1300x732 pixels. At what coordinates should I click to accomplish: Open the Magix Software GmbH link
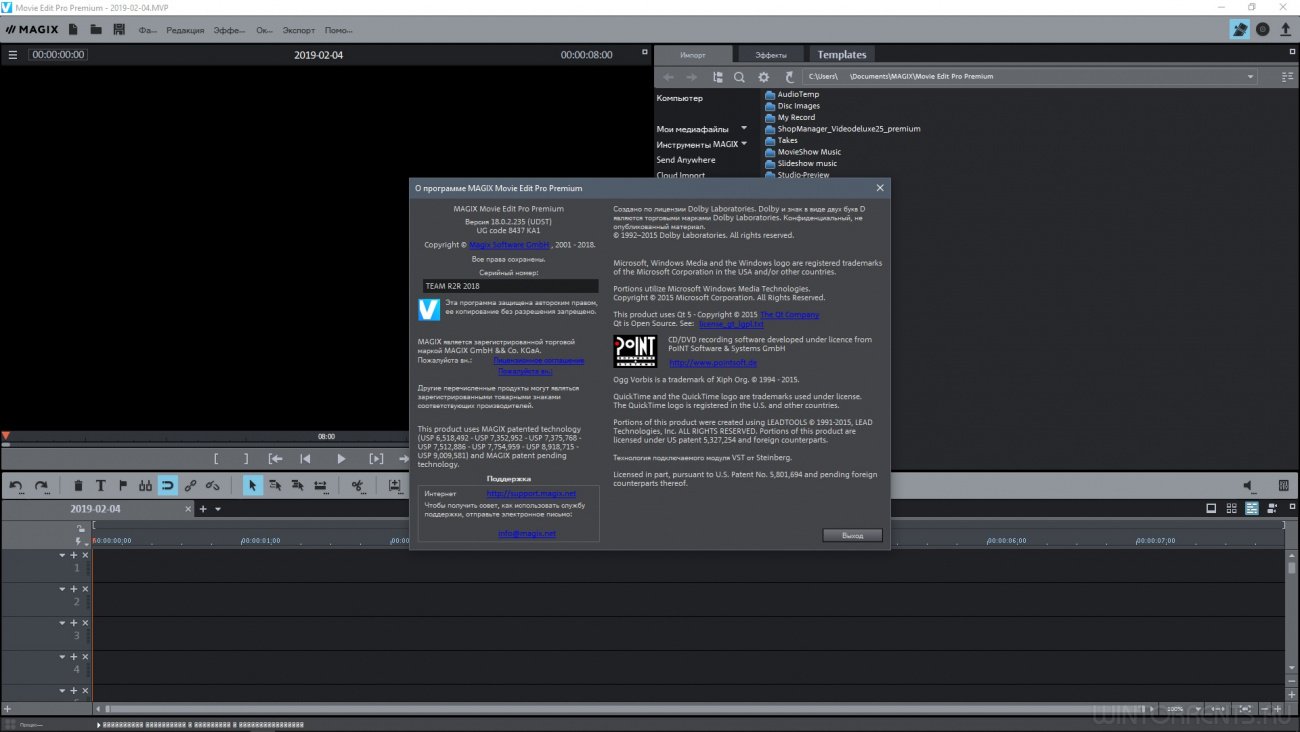coord(509,244)
